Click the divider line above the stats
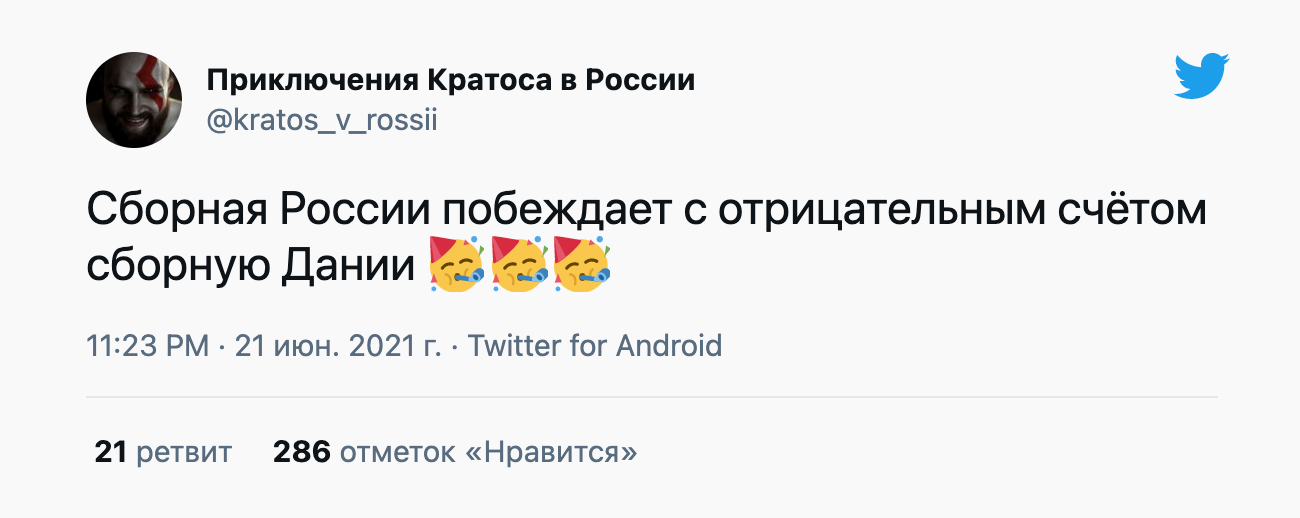 tap(651, 397)
